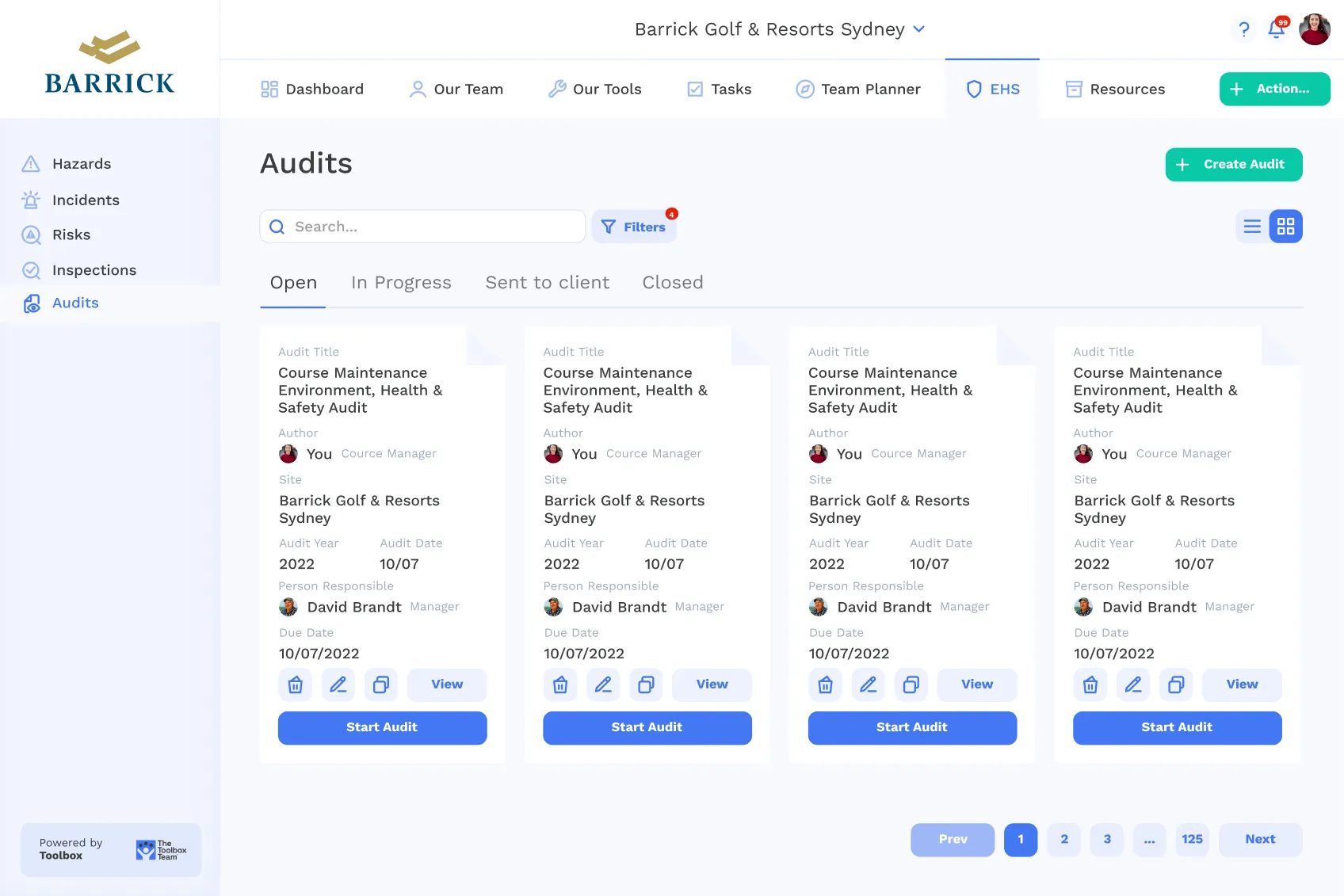Expand the Barrick Golf & Resorts Sydney site dropdown
Viewport: 1344px width, 896px height.
tap(780, 29)
